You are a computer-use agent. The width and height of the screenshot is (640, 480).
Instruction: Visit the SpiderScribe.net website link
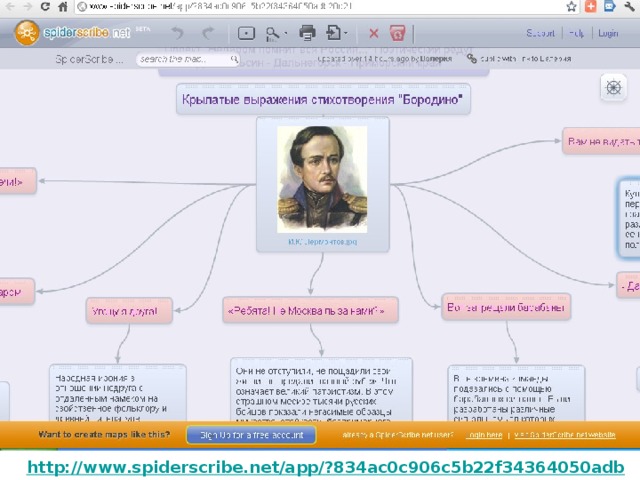tap(565, 435)
